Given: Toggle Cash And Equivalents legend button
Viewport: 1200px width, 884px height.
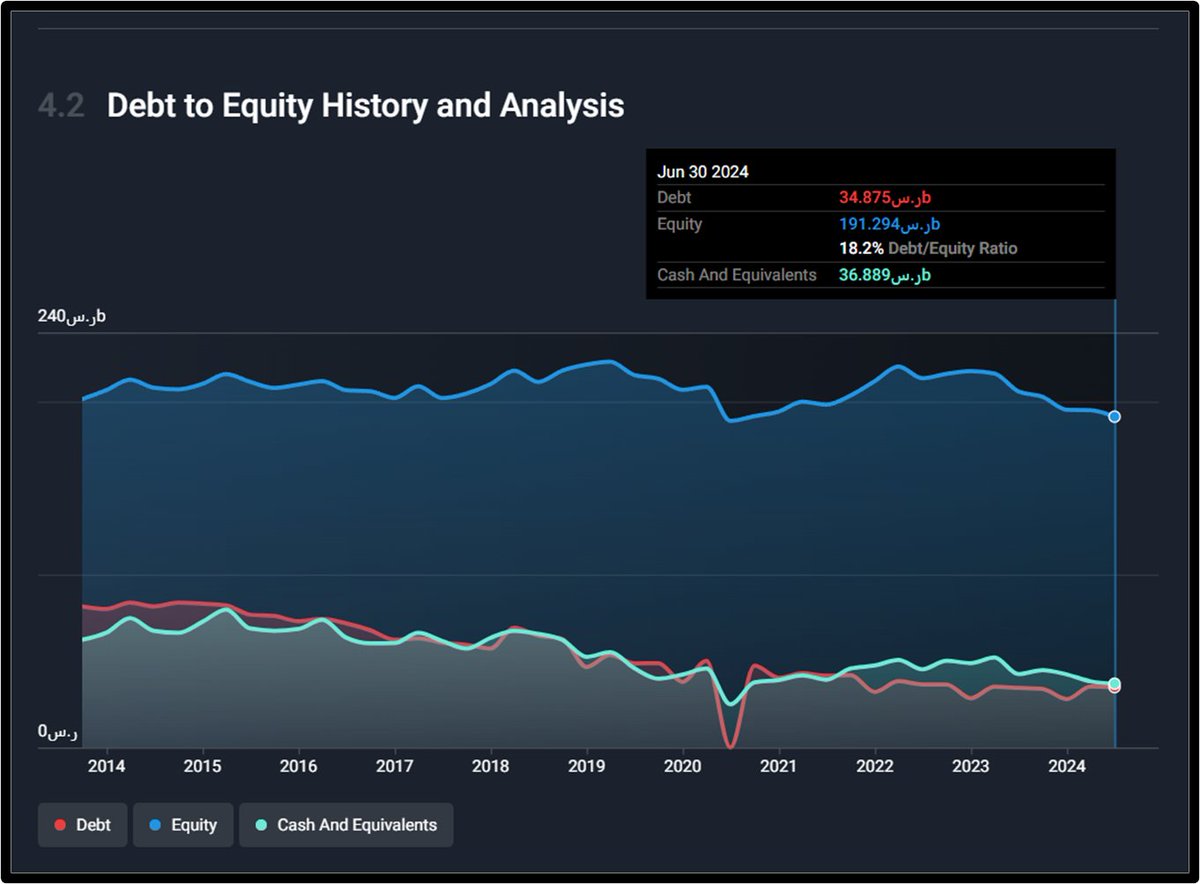Looking at the screenshot, I should point(346,825).
